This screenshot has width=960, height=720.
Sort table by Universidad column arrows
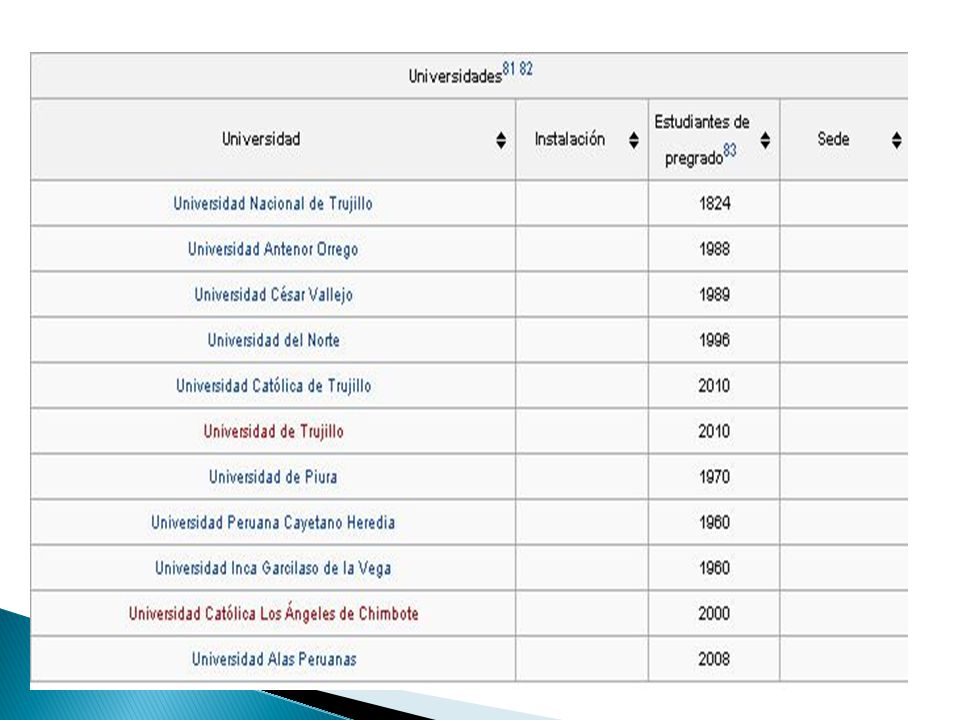[501, 140]
